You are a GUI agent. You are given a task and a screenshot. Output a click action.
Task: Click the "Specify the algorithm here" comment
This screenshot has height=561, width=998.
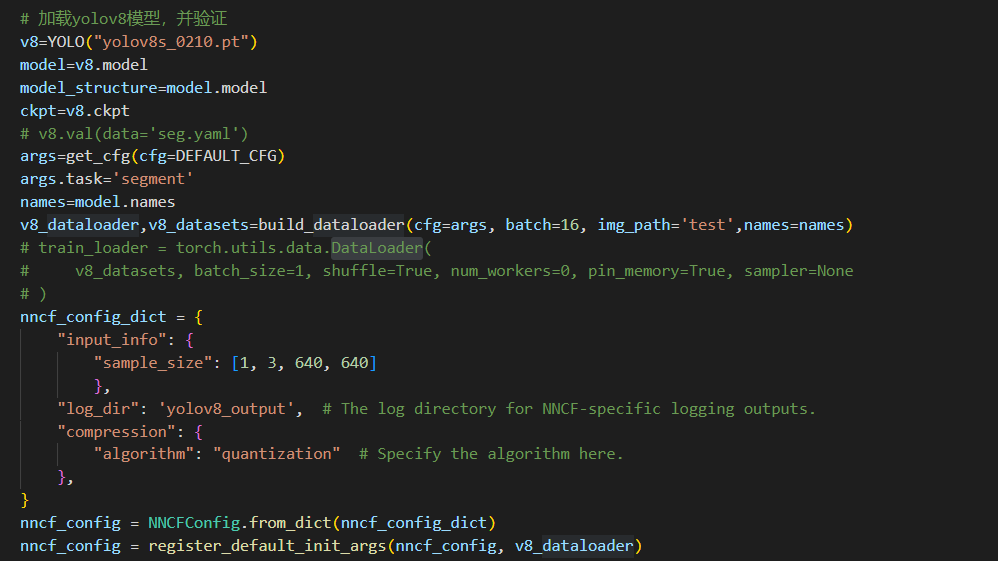(x=491, y=453)
